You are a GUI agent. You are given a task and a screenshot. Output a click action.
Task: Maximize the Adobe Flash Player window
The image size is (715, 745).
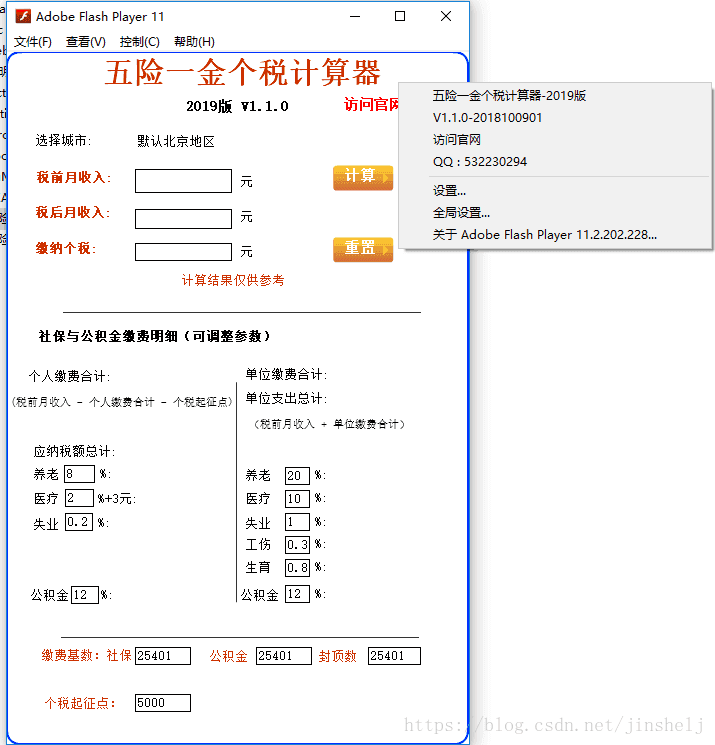tap(400, 16)
